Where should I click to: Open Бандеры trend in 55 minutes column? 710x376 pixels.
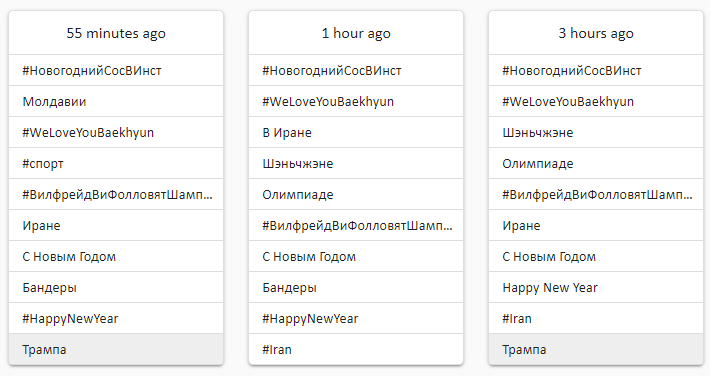(x=116, y=288)
